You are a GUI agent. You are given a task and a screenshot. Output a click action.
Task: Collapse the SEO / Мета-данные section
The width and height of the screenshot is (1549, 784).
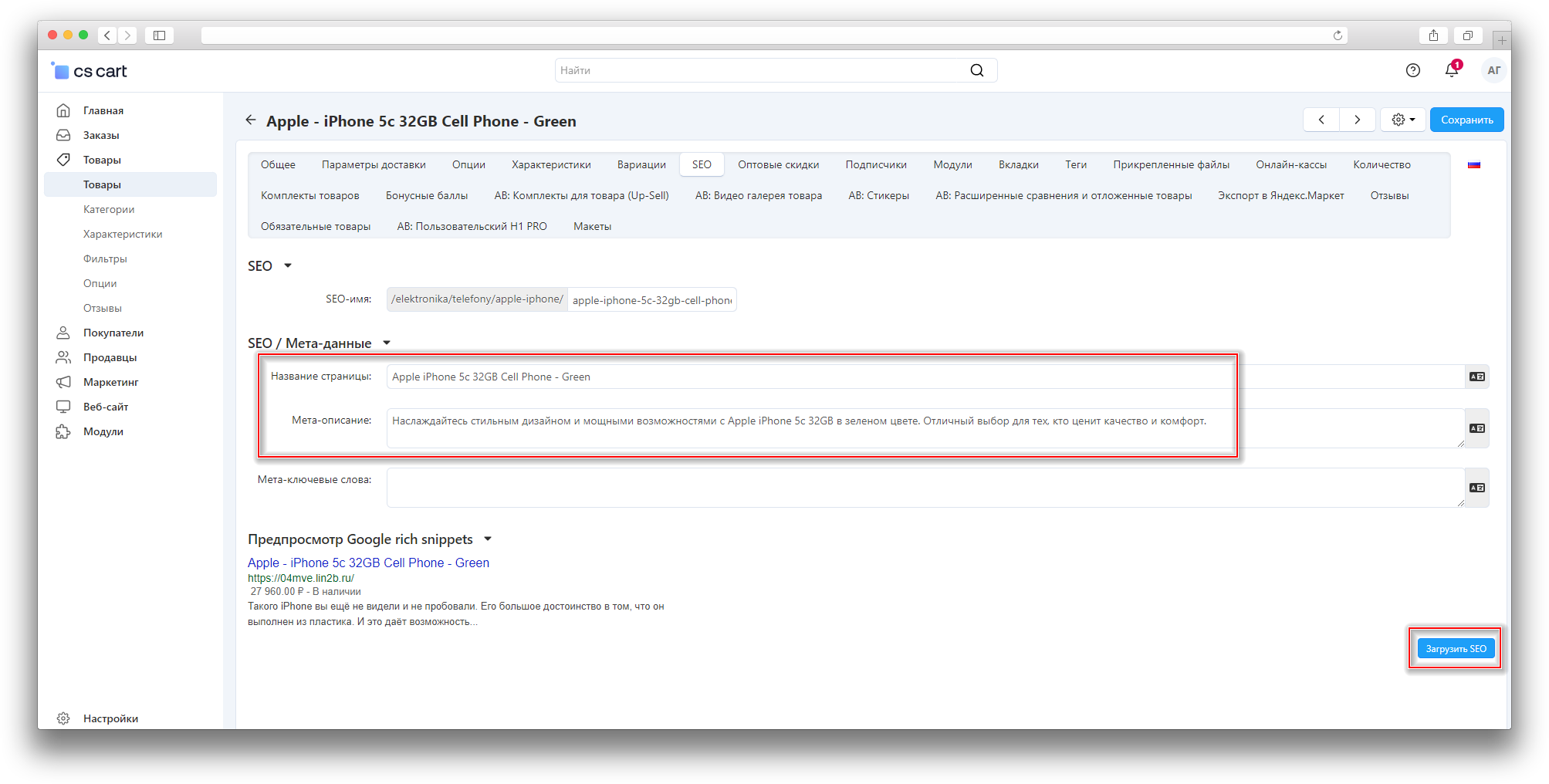387,343
